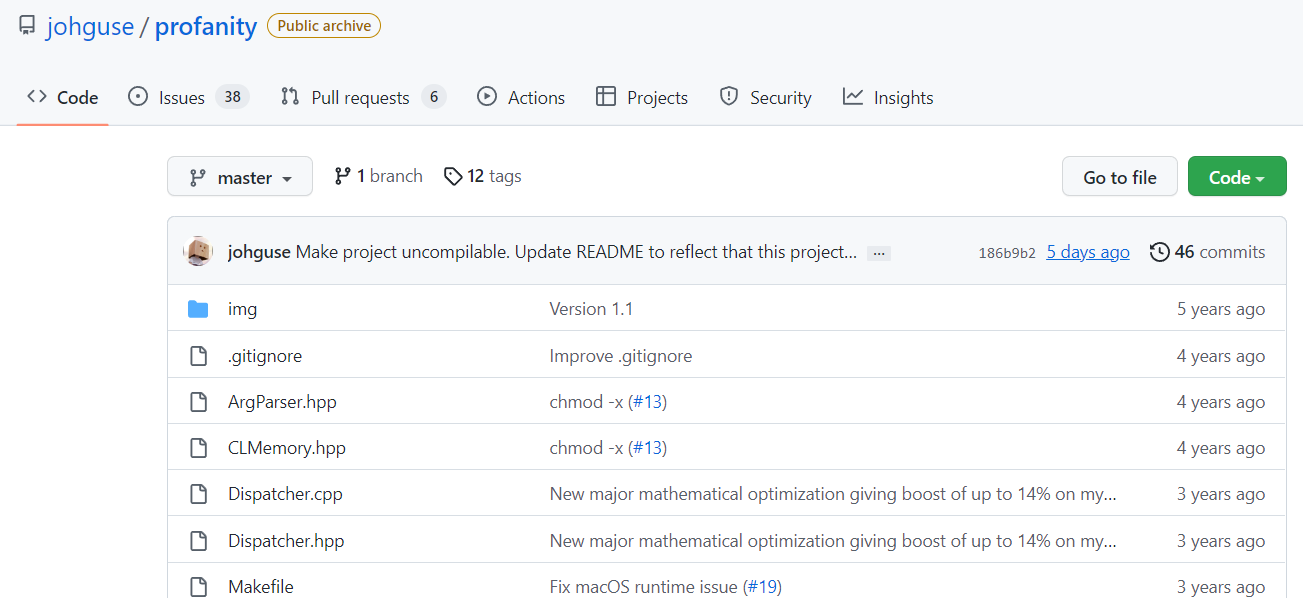Open the johguse owner profile link
The height and width of the screenshot is (598, 1303).
90,27
